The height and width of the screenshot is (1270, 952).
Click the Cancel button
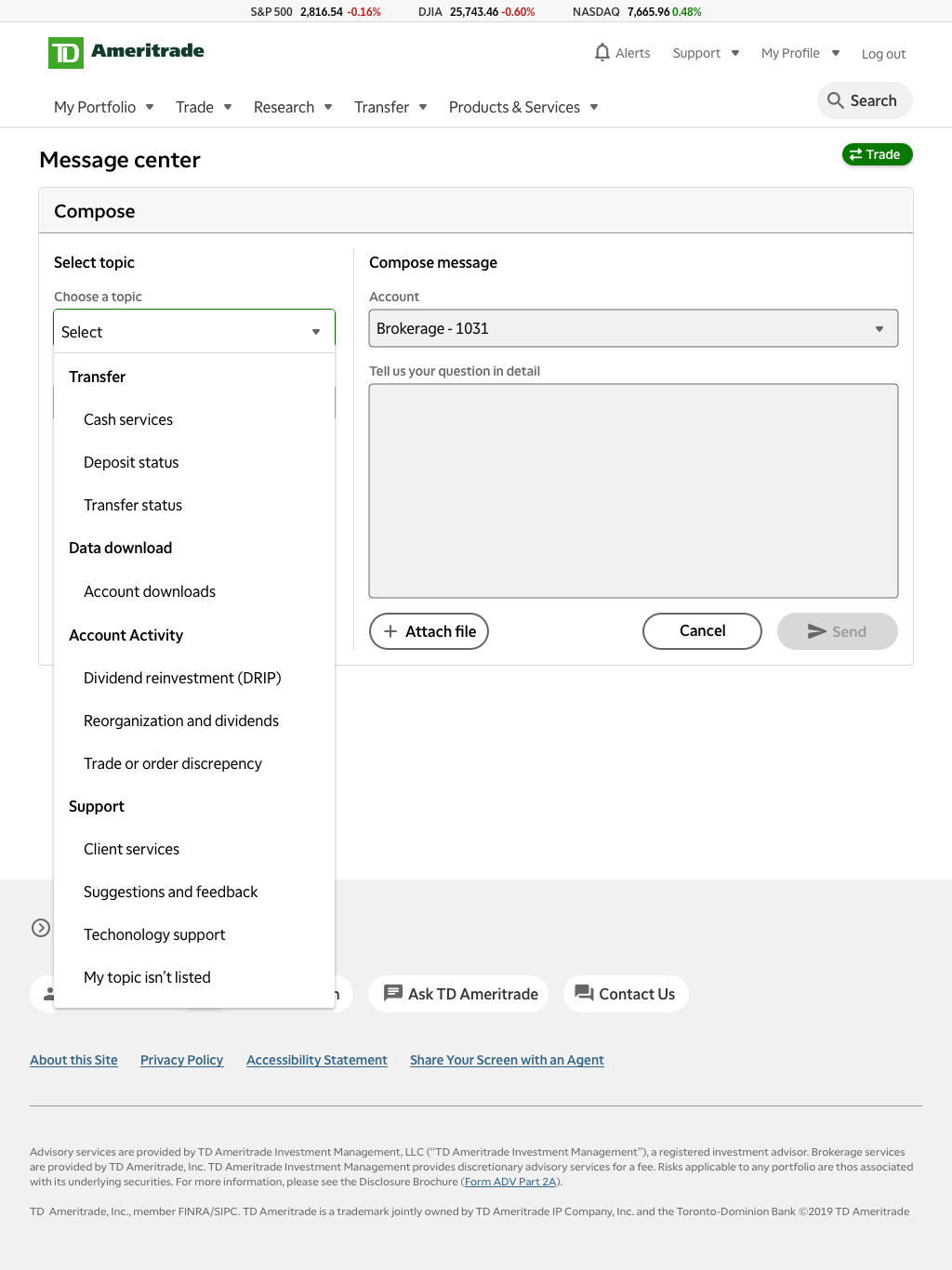click(702, 631)
